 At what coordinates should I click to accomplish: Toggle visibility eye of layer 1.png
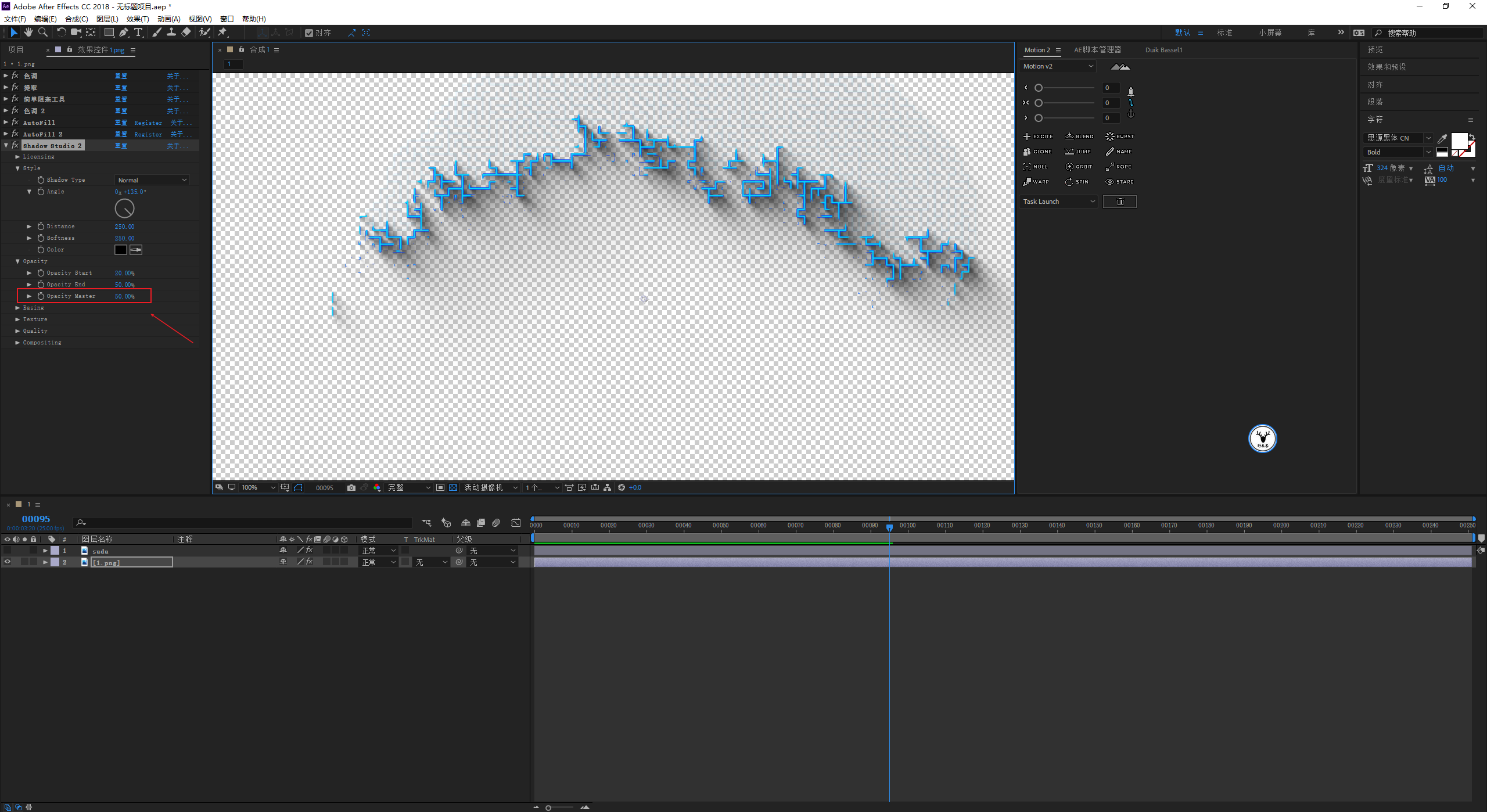7,562
